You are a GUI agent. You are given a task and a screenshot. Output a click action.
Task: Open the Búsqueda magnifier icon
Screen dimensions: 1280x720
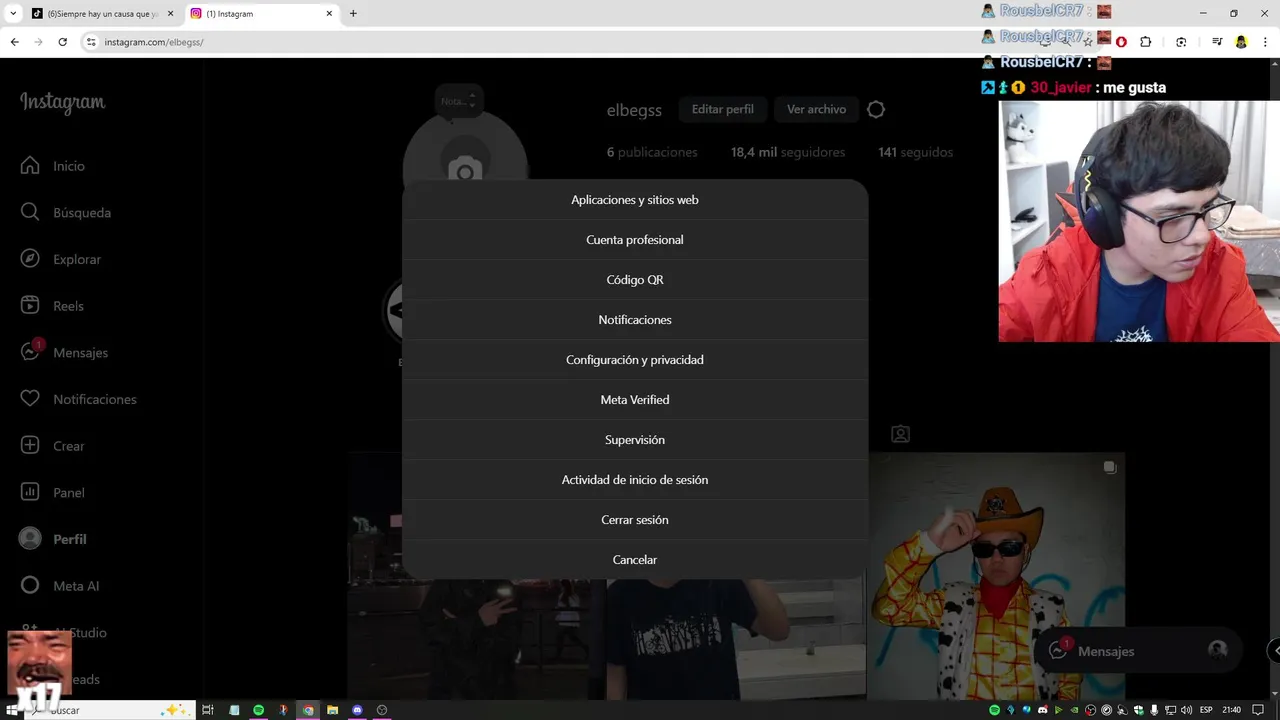tap(30, 212)
